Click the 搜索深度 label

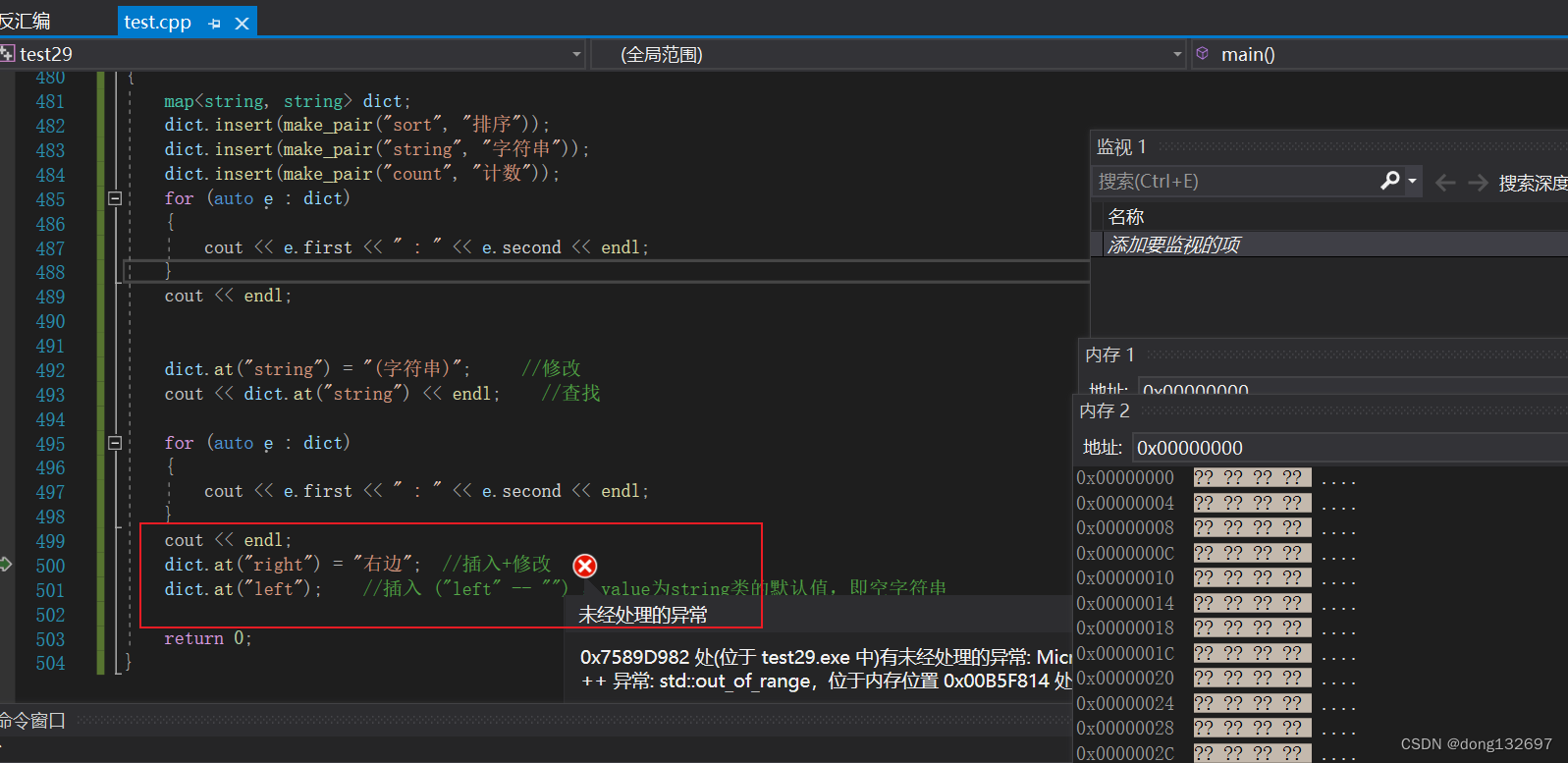click(1533, 183)
